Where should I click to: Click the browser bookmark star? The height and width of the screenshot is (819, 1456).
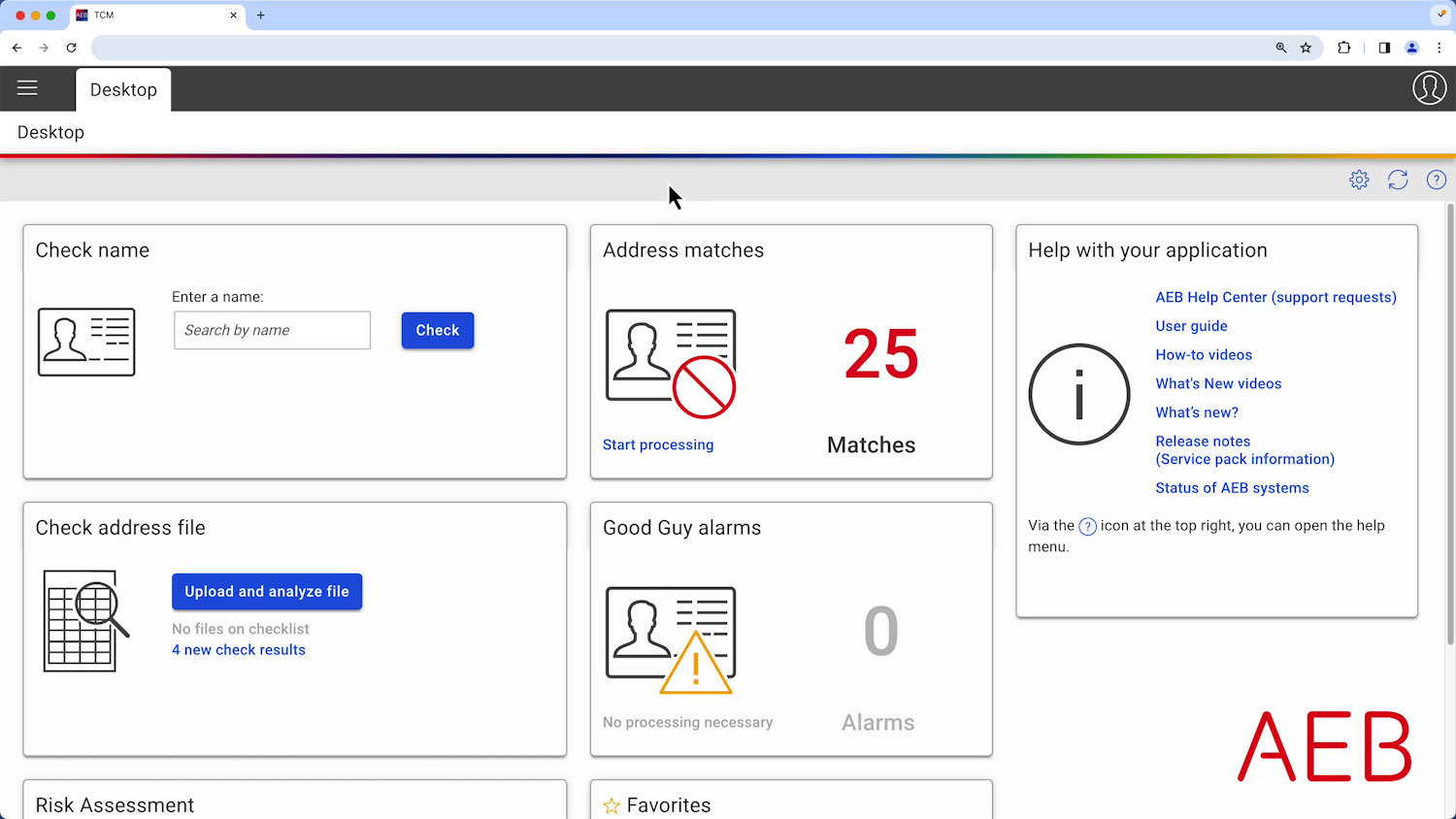pos(1305,48)
